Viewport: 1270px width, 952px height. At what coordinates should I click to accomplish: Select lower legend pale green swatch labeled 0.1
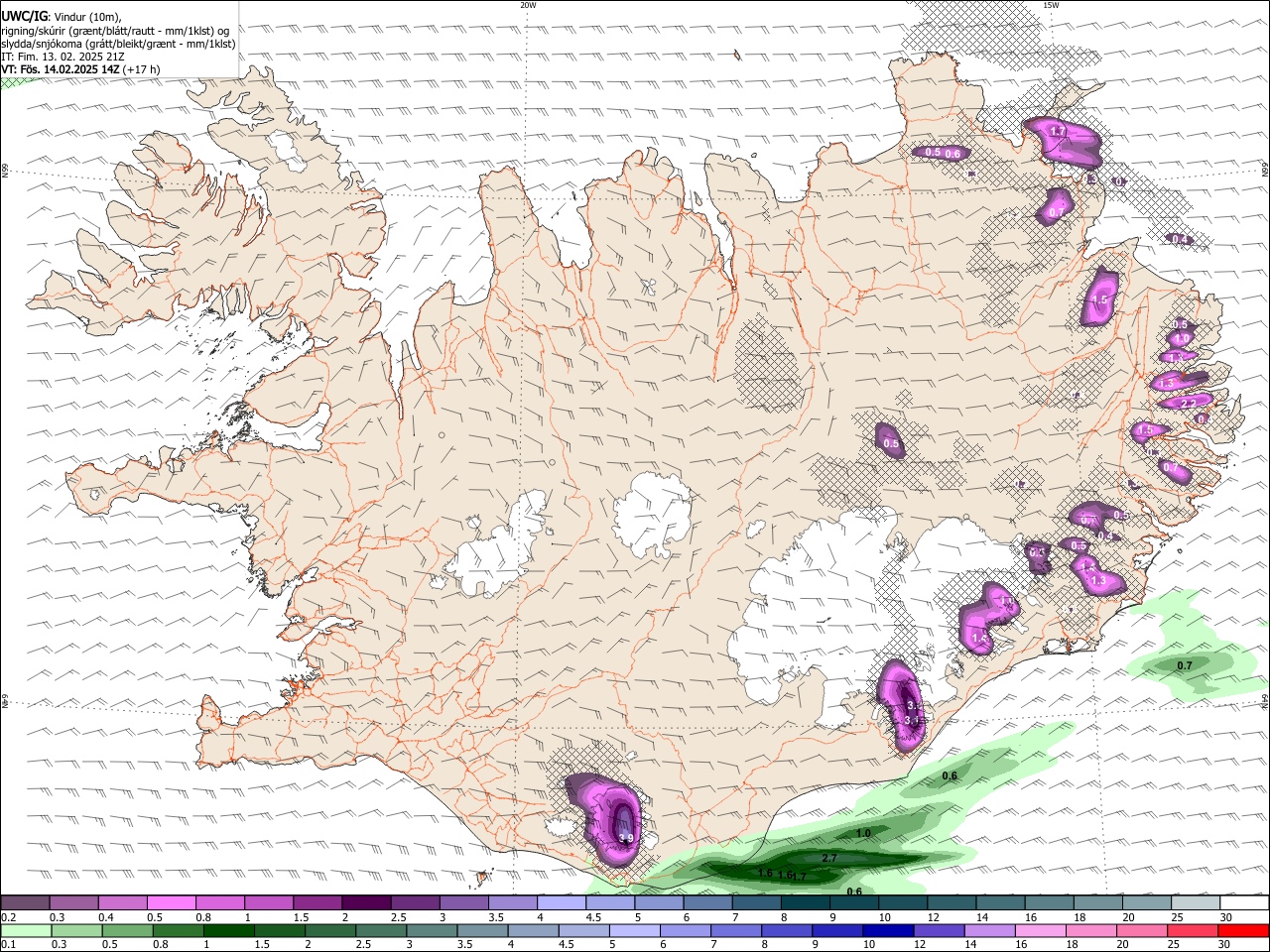coord(26,930)
